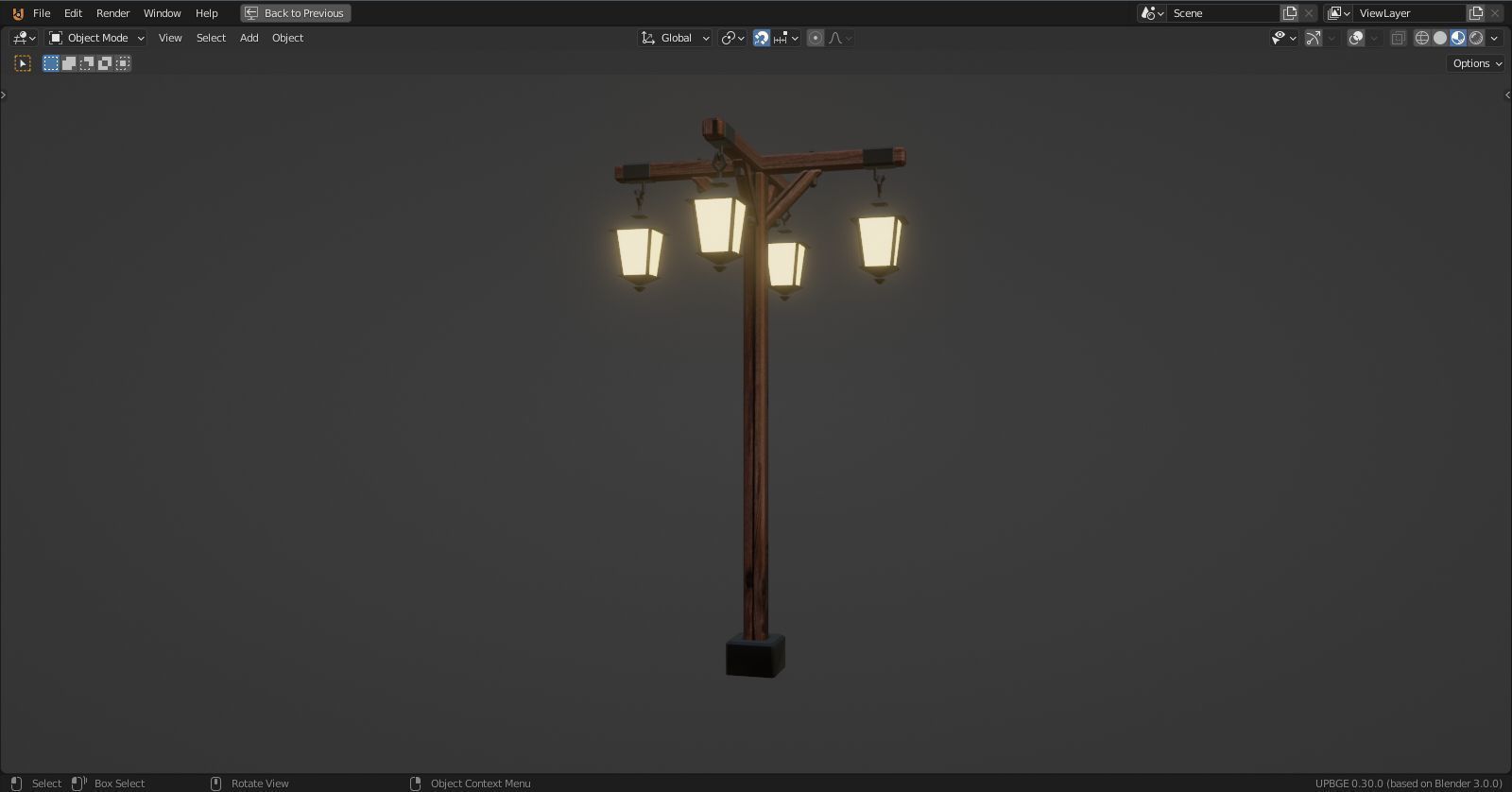Open the shading options dropdown arrow
The image size is (1512, 792).
coord(1494,38)
